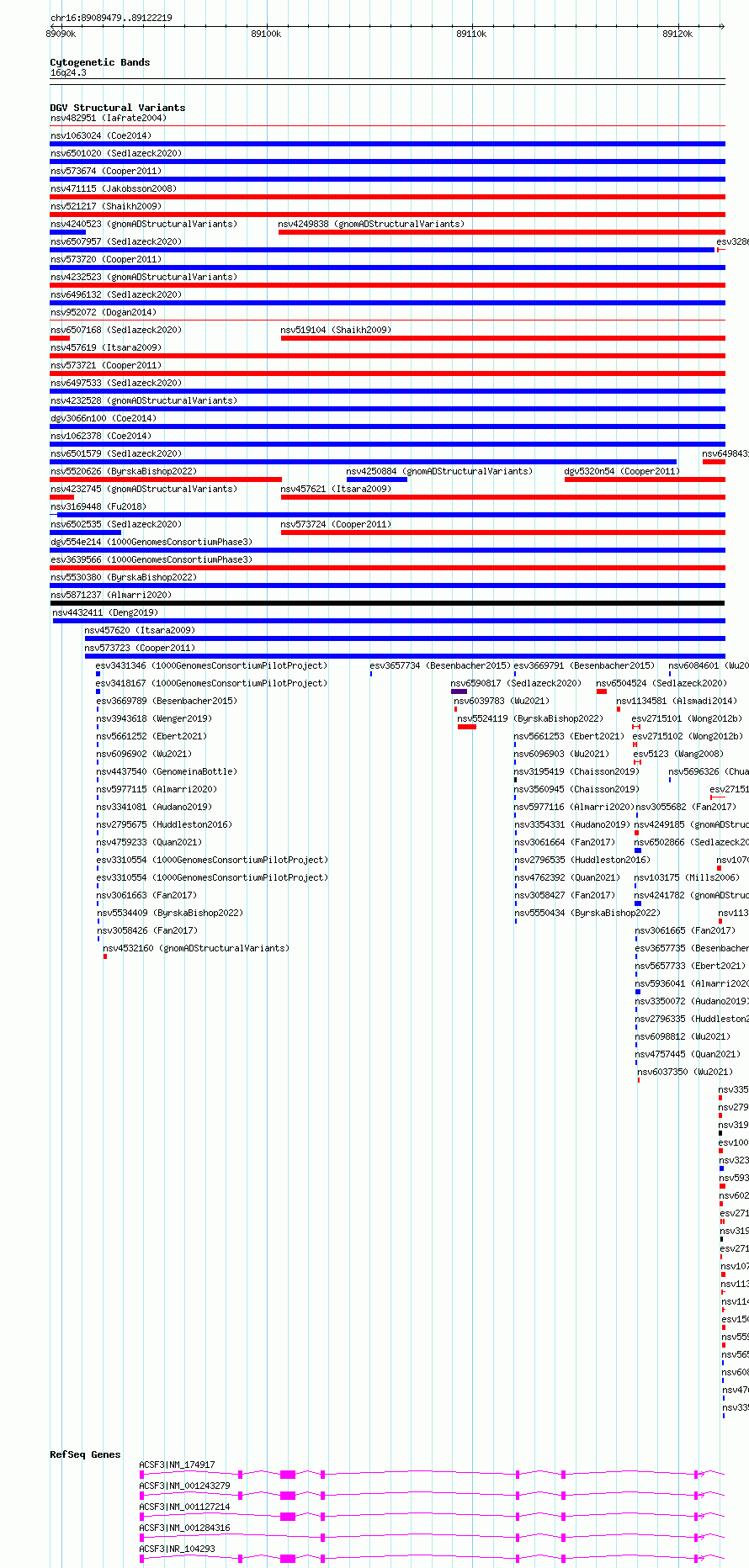Open nsv4249838 gnomAD structural variant
The image size is (749, 1568).
(371, 224)
